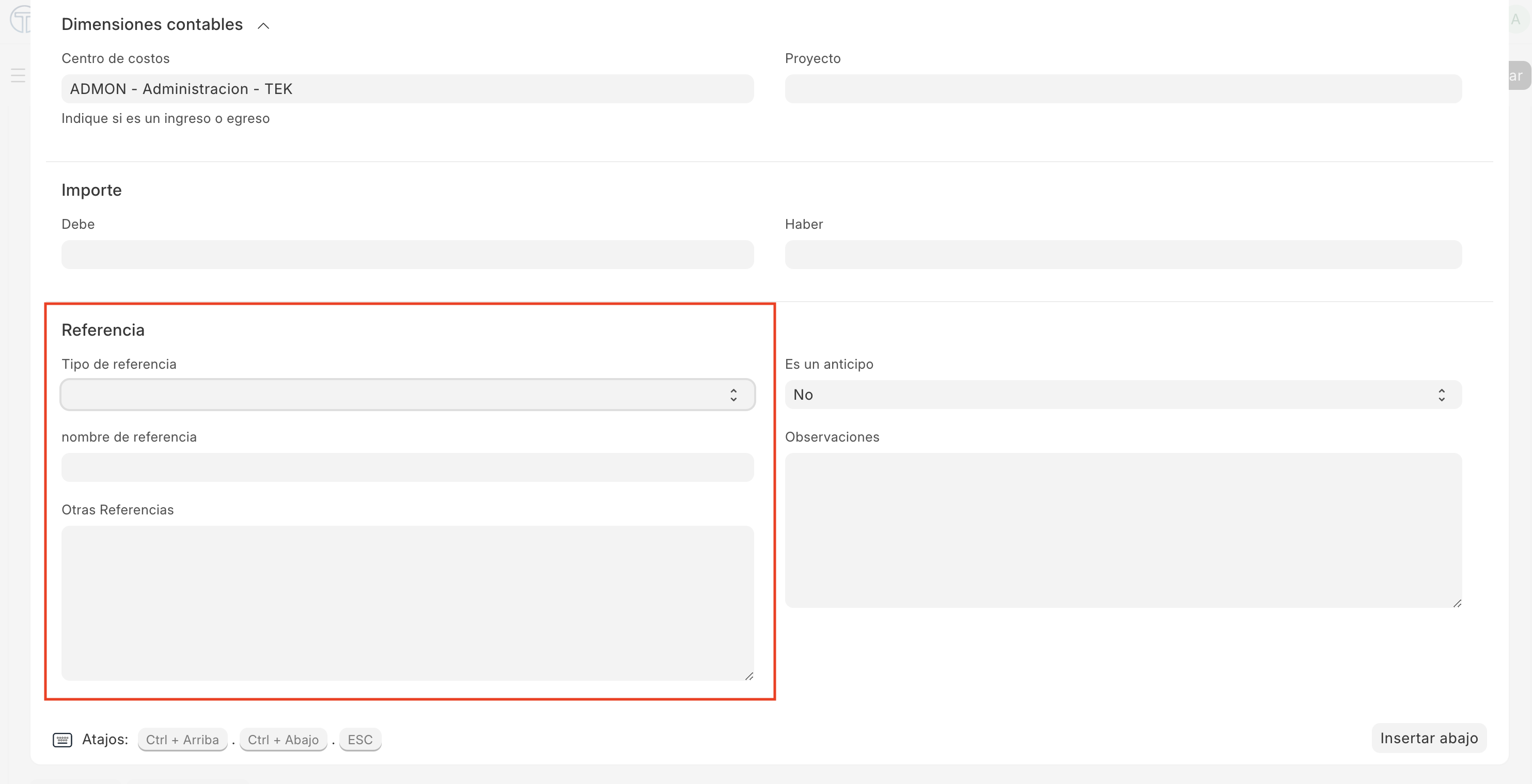Screen dimensions: 1532x784
Task: Click the nombre de referencia field
Action: coord(408,467)
